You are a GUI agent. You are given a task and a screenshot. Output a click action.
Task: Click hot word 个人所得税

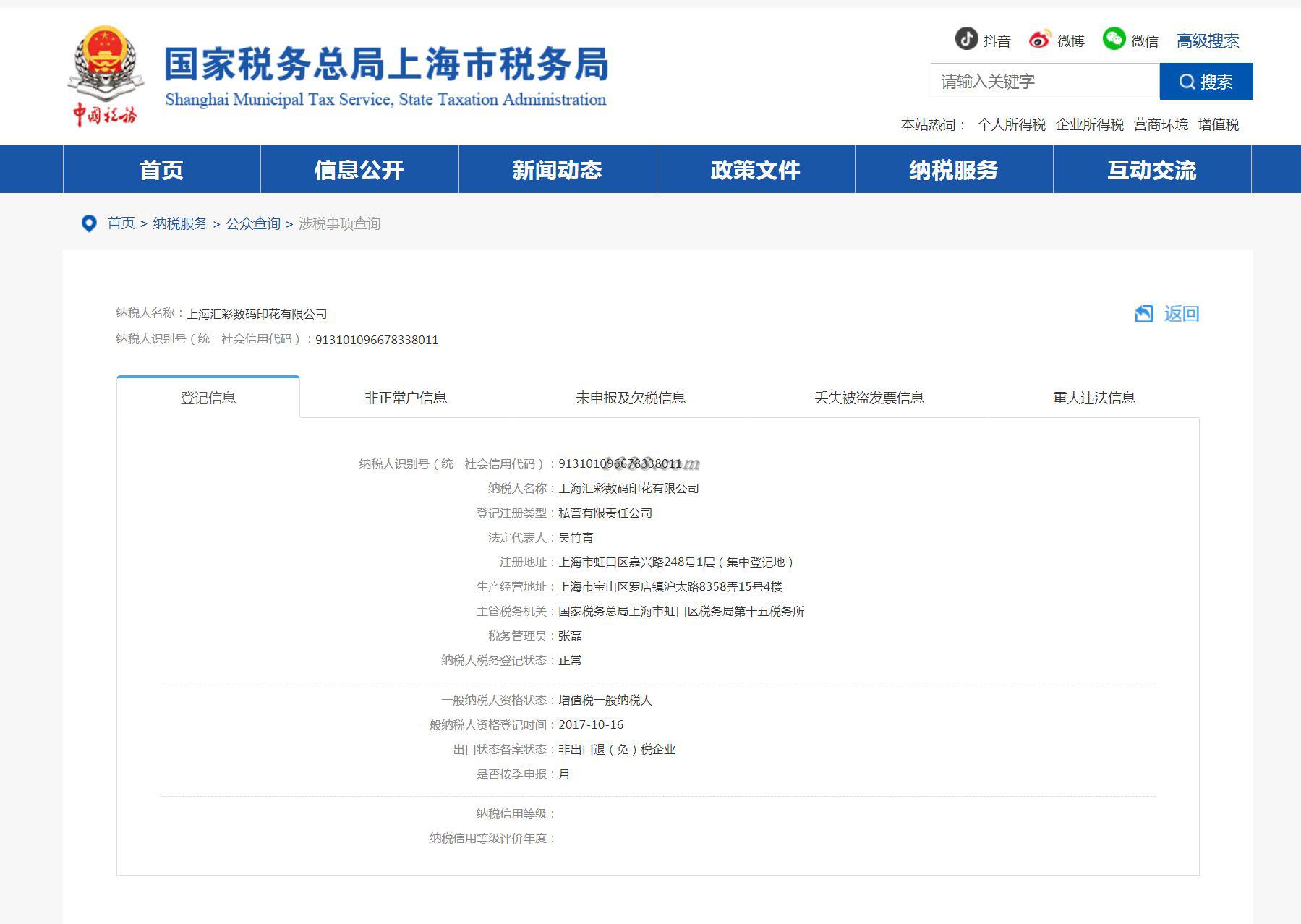click(x=1011, y=124)
